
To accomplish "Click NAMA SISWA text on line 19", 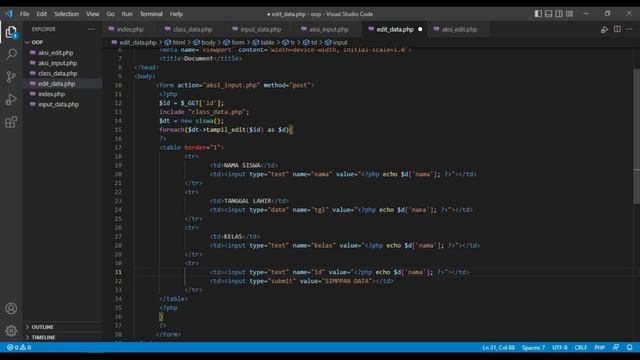I will (242, 165).
